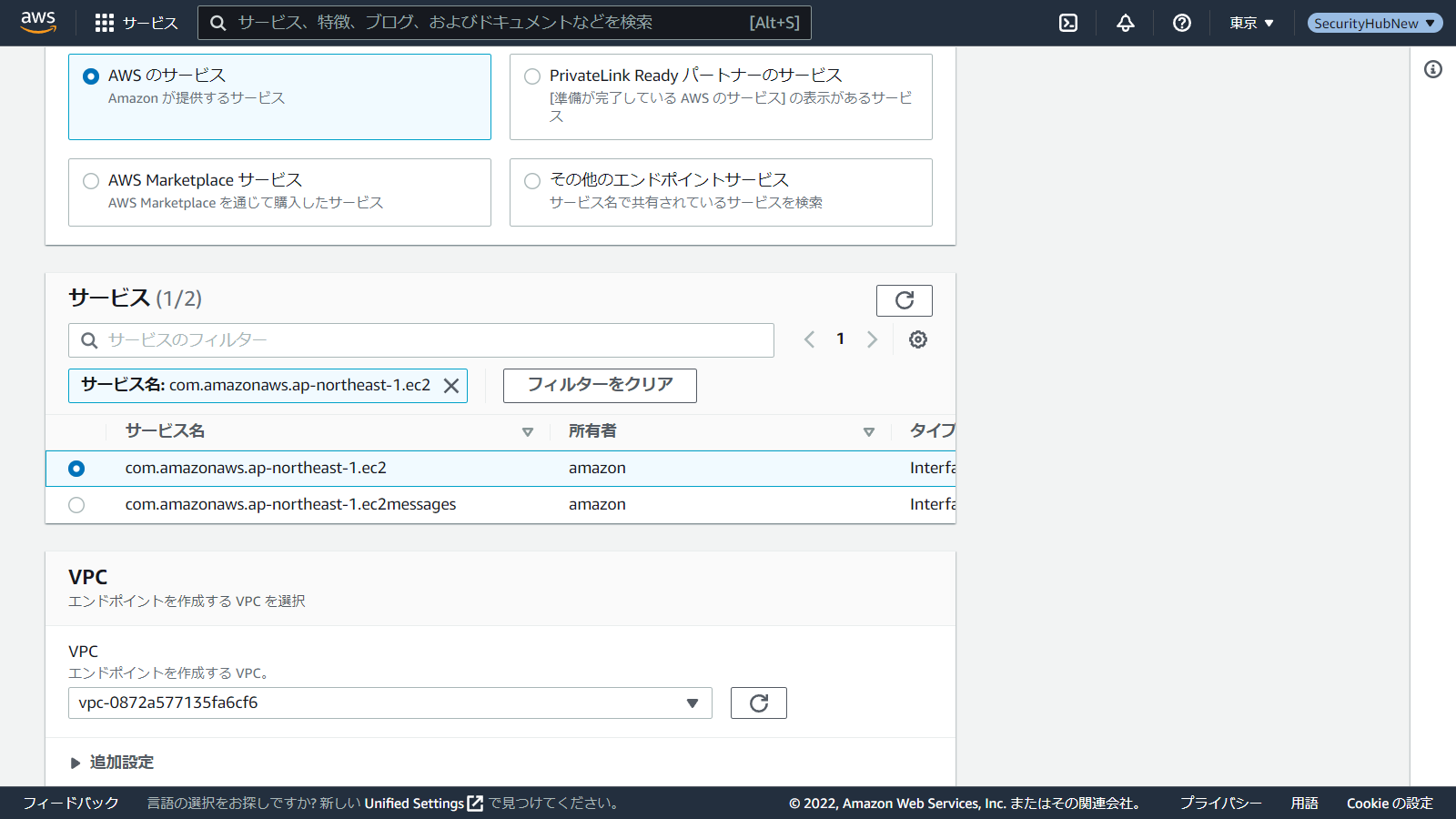Open the info panel icon
1456x819 pixels.
point(1433,69)
